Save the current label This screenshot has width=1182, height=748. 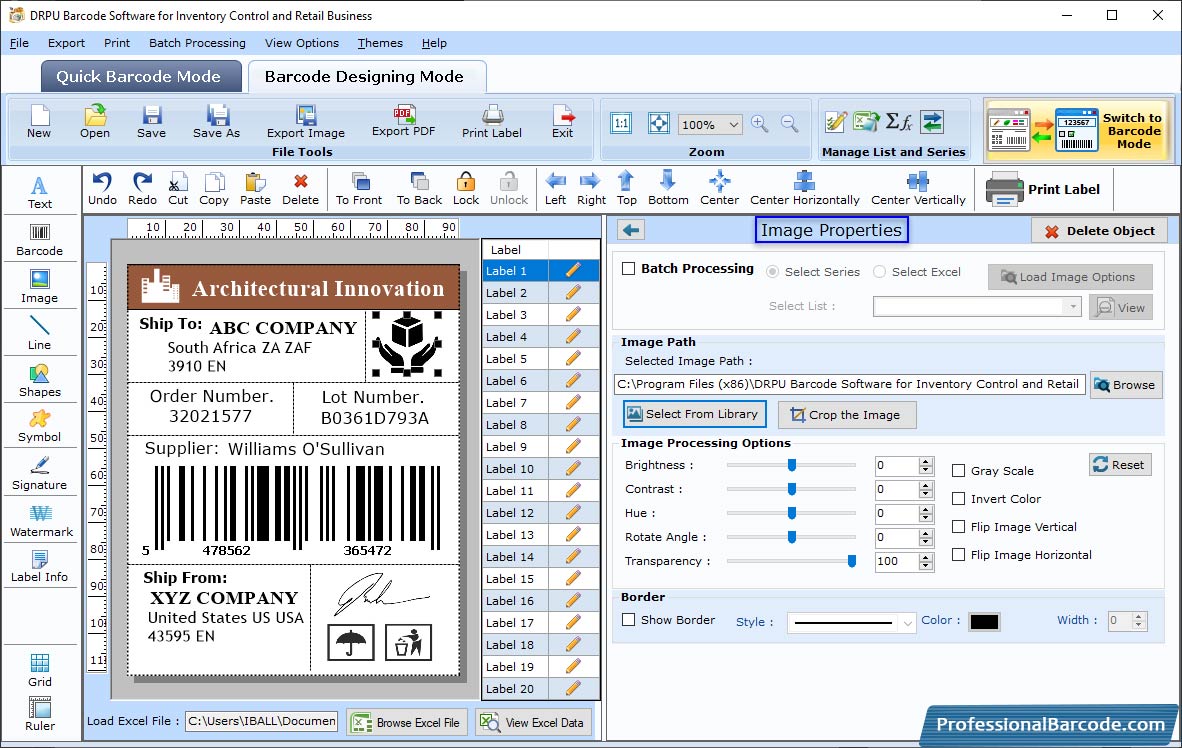click(151, 122)
